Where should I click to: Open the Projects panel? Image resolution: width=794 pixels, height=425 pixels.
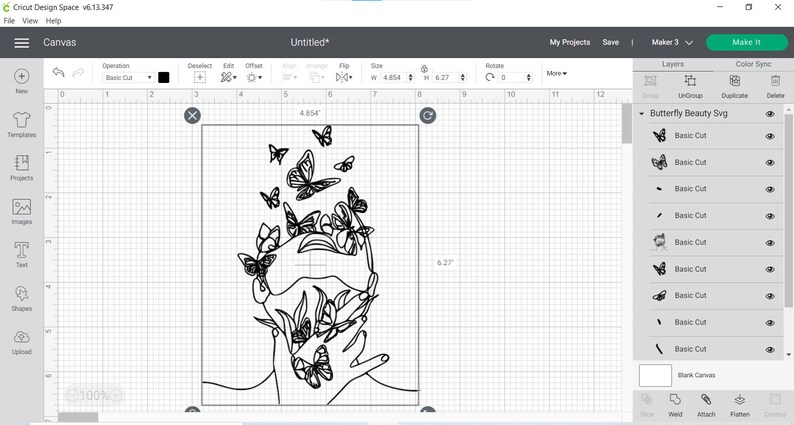(21, 168)
